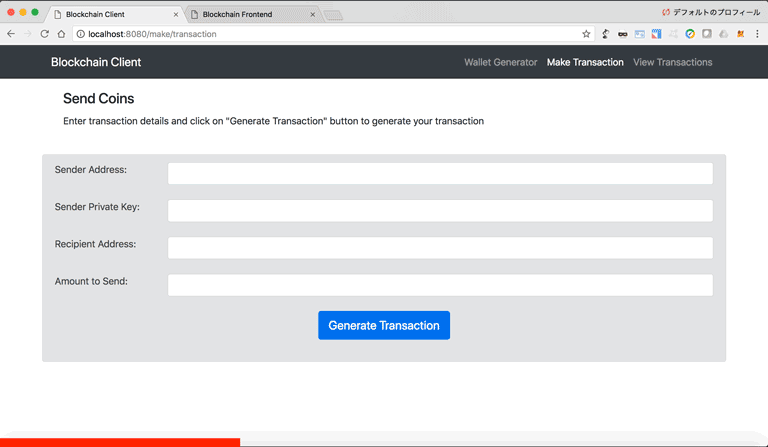768x447 pixels.
Task: Select the Amount to Send field
Action: click(x=440, y=285)
